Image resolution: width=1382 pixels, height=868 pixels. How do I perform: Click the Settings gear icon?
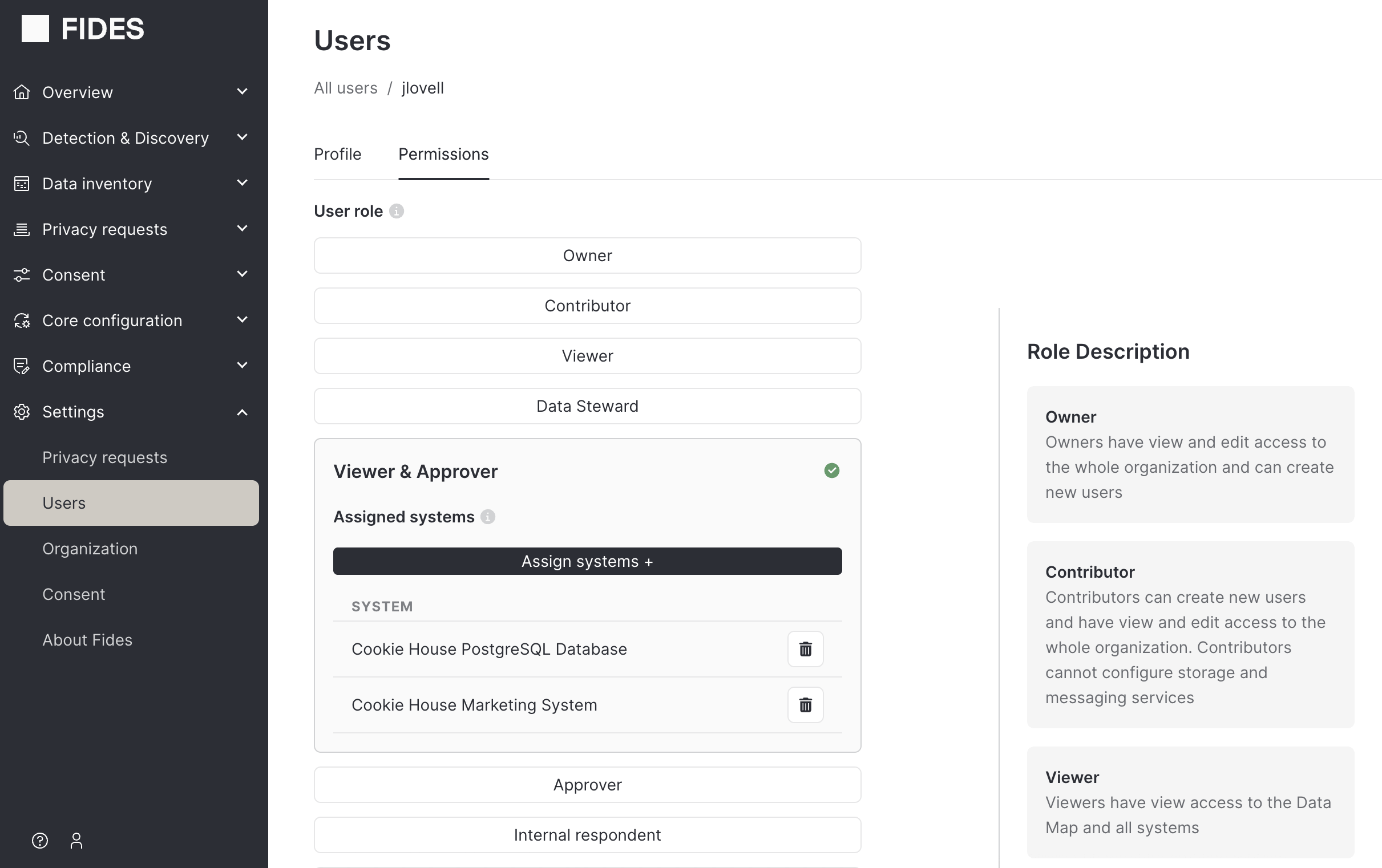click(22, 412)
